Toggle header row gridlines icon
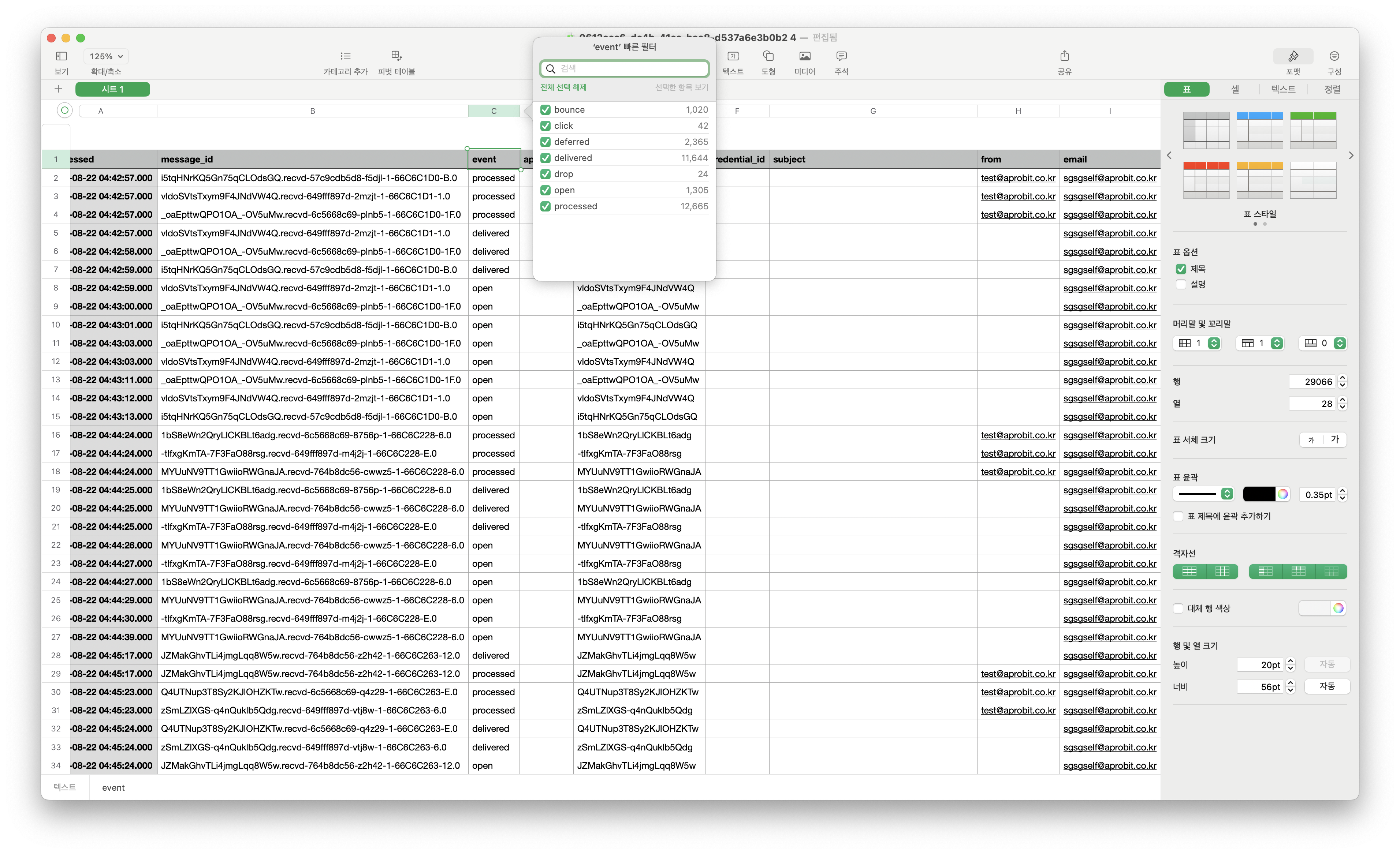 pos(1298,572)
